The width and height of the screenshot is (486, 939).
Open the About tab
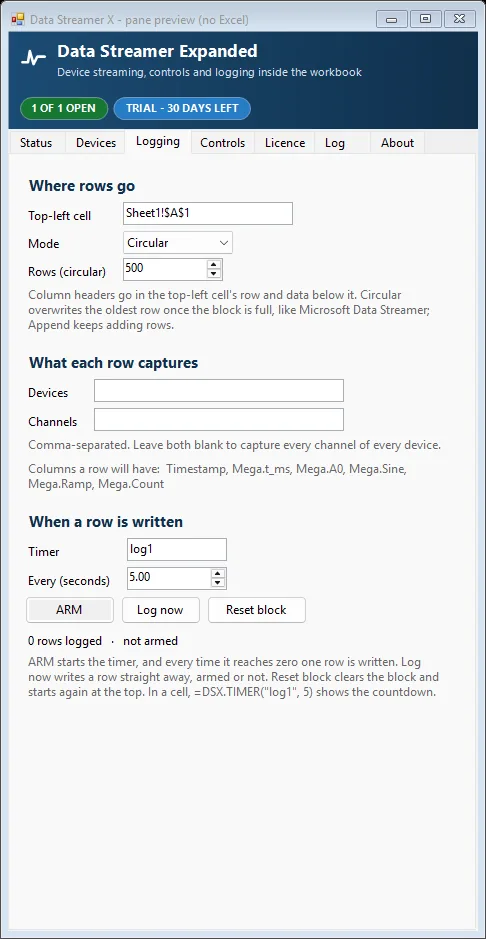coord(397,143)
